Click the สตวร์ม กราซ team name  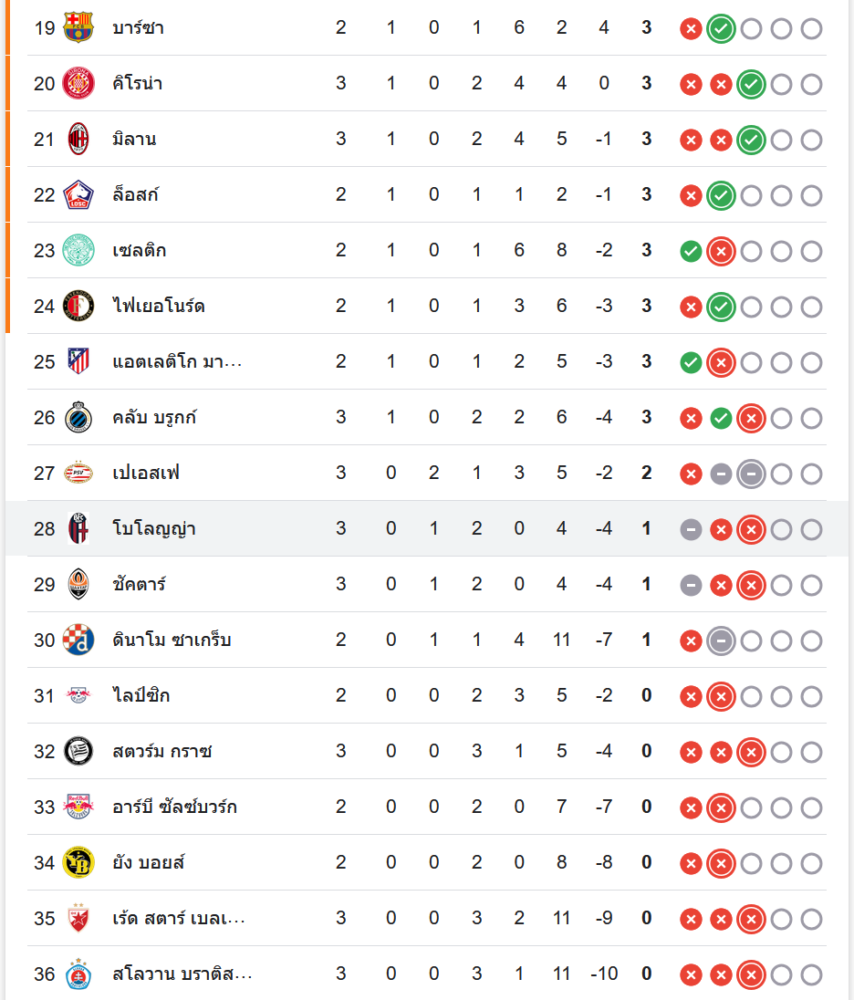[x=162, y=751]
